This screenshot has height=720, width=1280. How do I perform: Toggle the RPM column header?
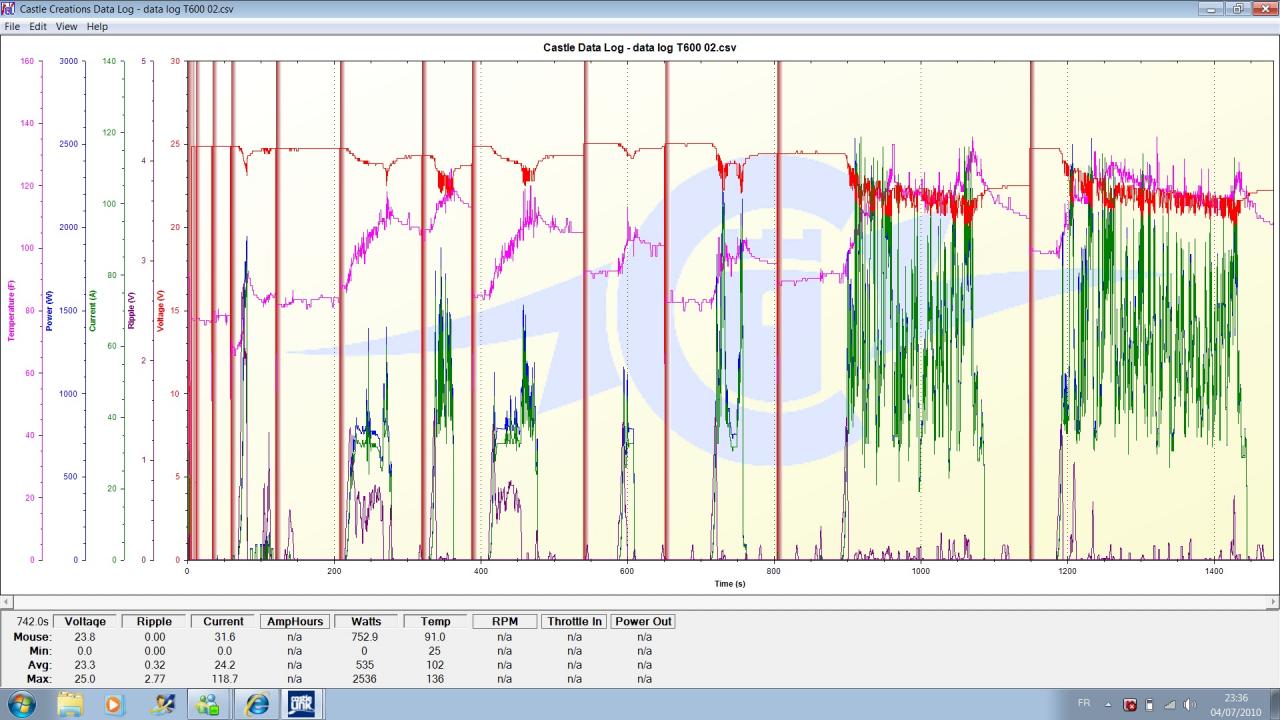[505, 621]
